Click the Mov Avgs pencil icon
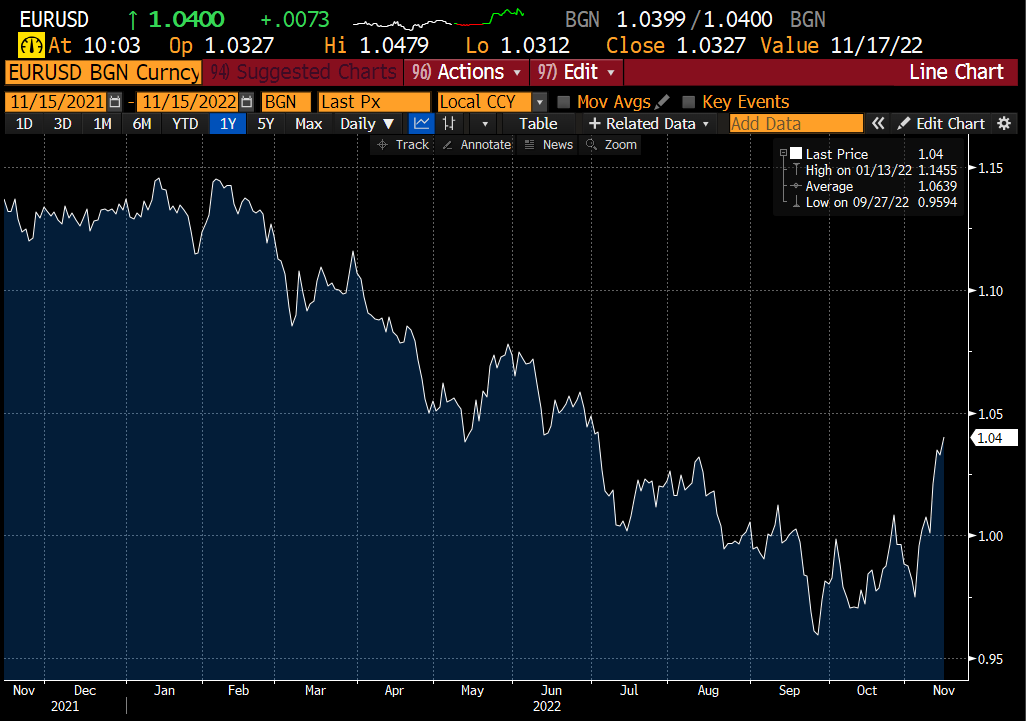The image size is (1026, 721). click(660, 101)
